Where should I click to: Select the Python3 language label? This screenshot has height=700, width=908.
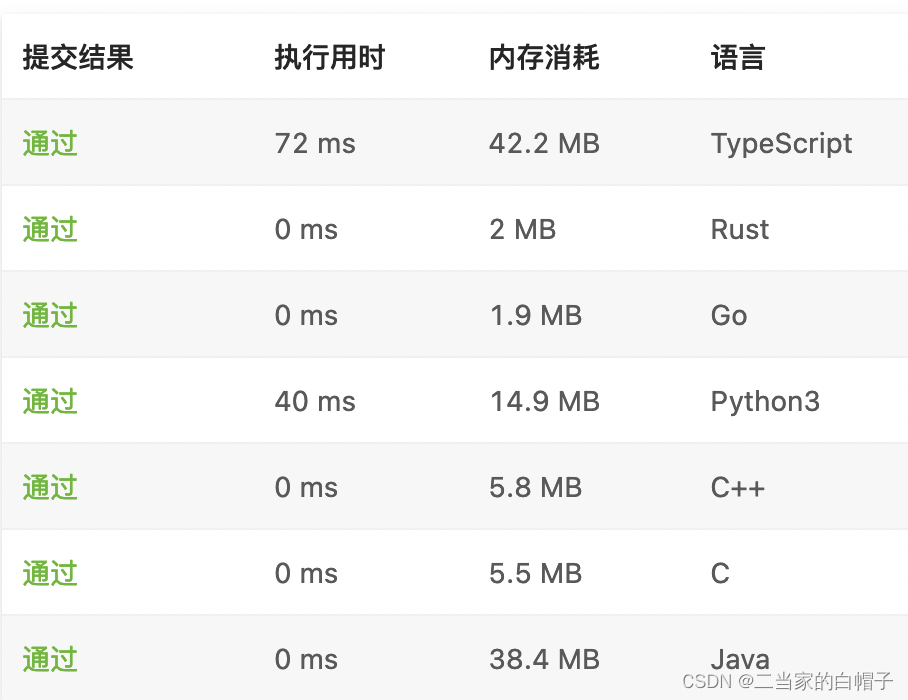766,401
